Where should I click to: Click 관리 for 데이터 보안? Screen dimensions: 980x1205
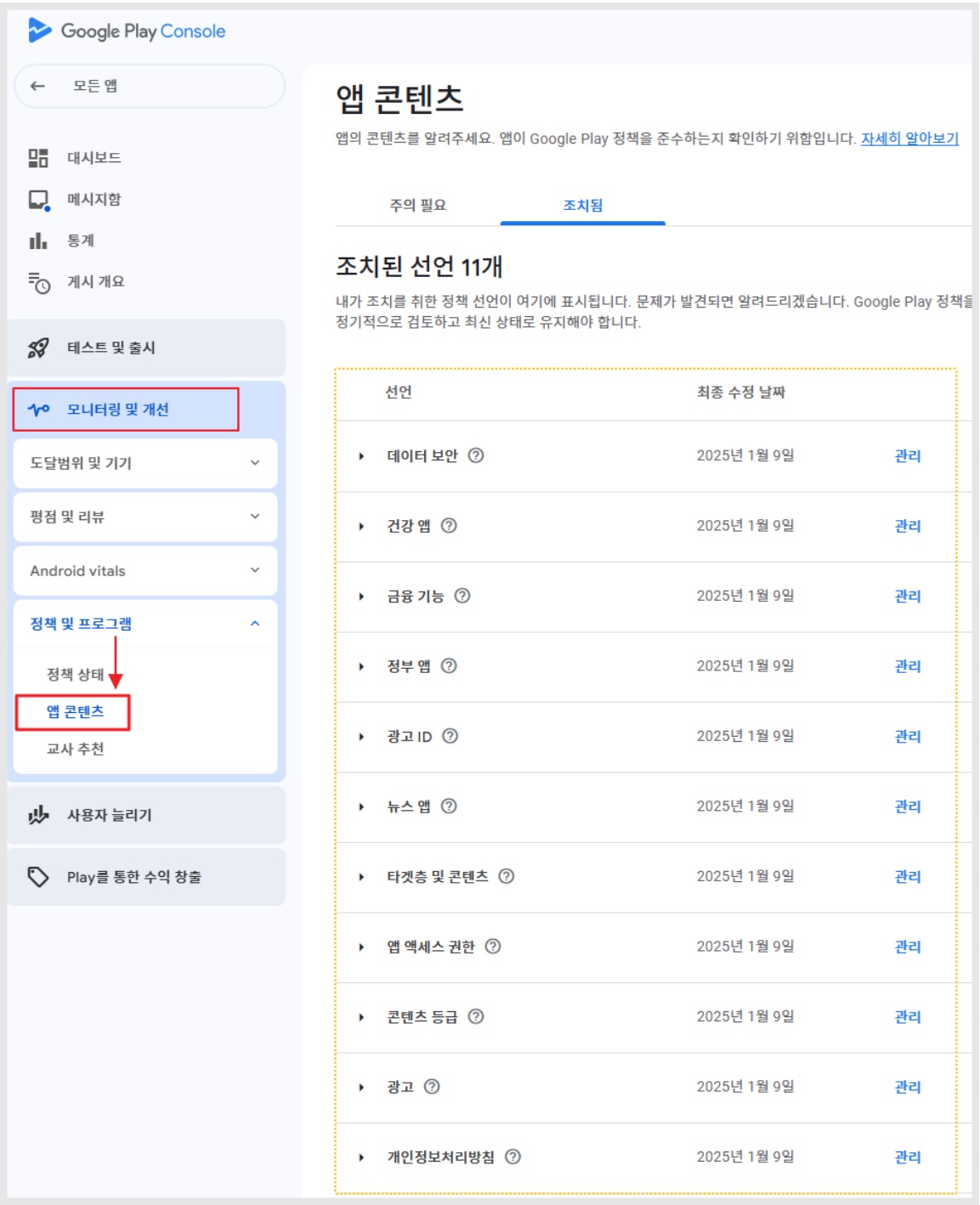(908, 456)
